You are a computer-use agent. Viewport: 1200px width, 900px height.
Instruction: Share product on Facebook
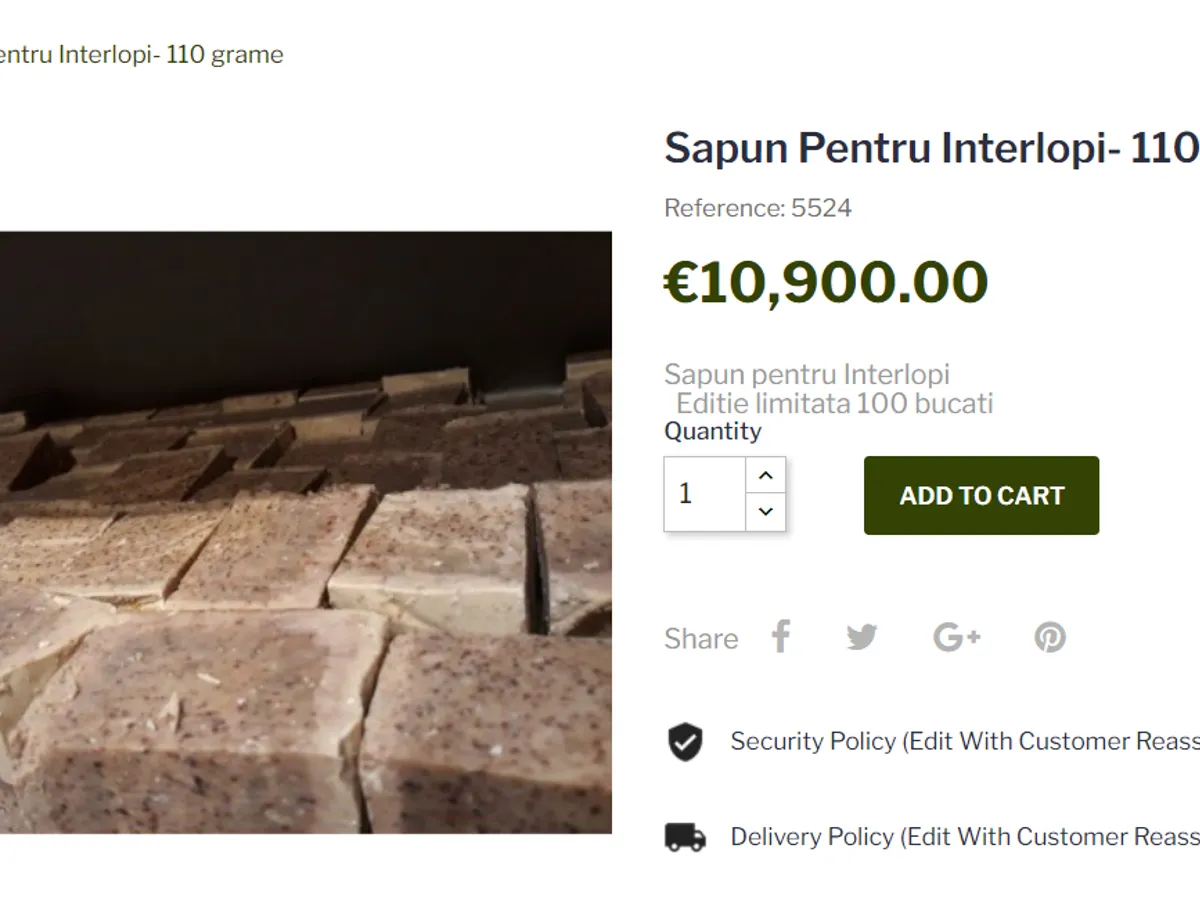pyautogui.click(x=781, y=637)
